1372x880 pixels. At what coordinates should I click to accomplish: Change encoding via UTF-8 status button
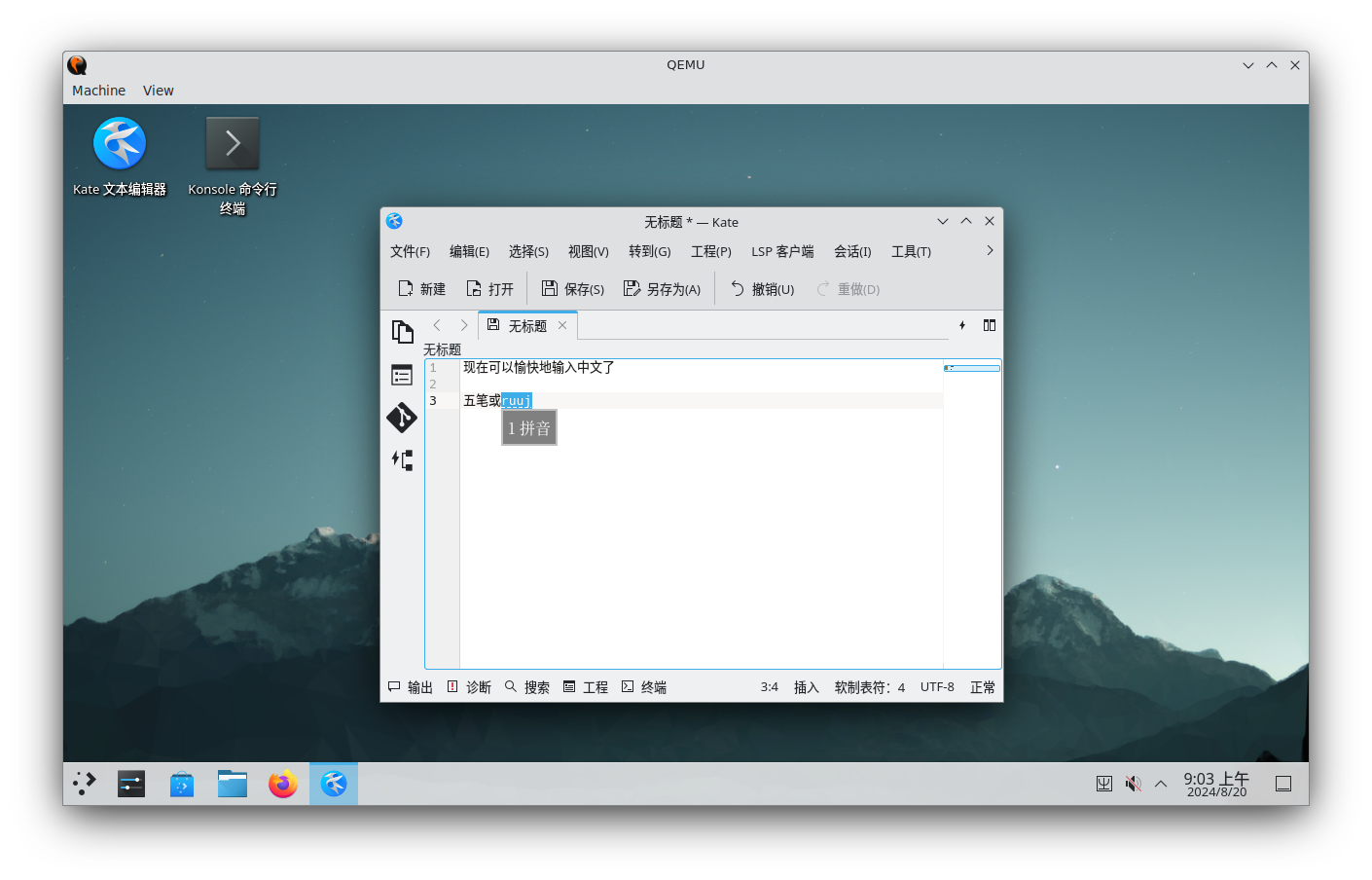937,686
